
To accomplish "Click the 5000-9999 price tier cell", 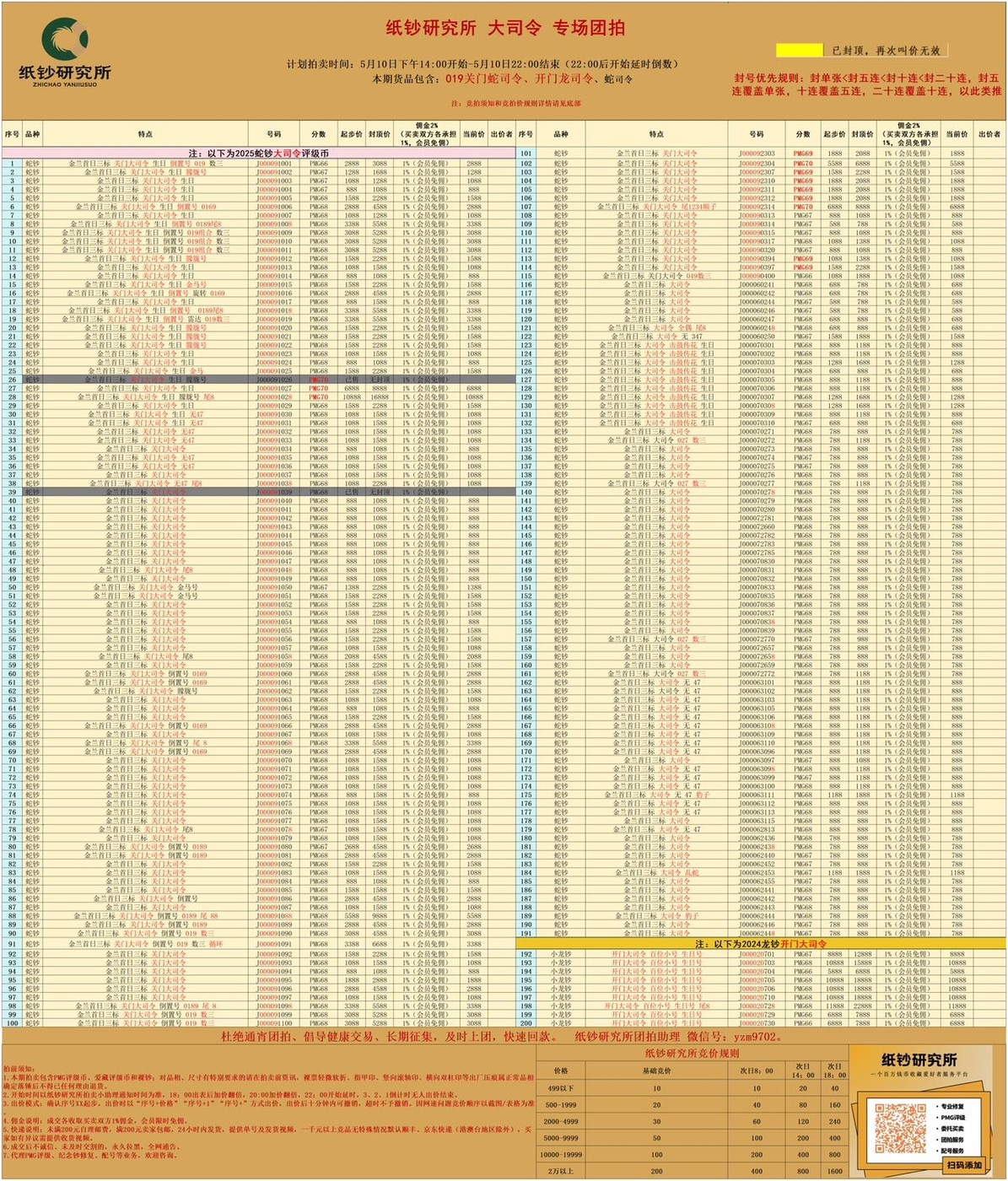I will (559, 1138).
